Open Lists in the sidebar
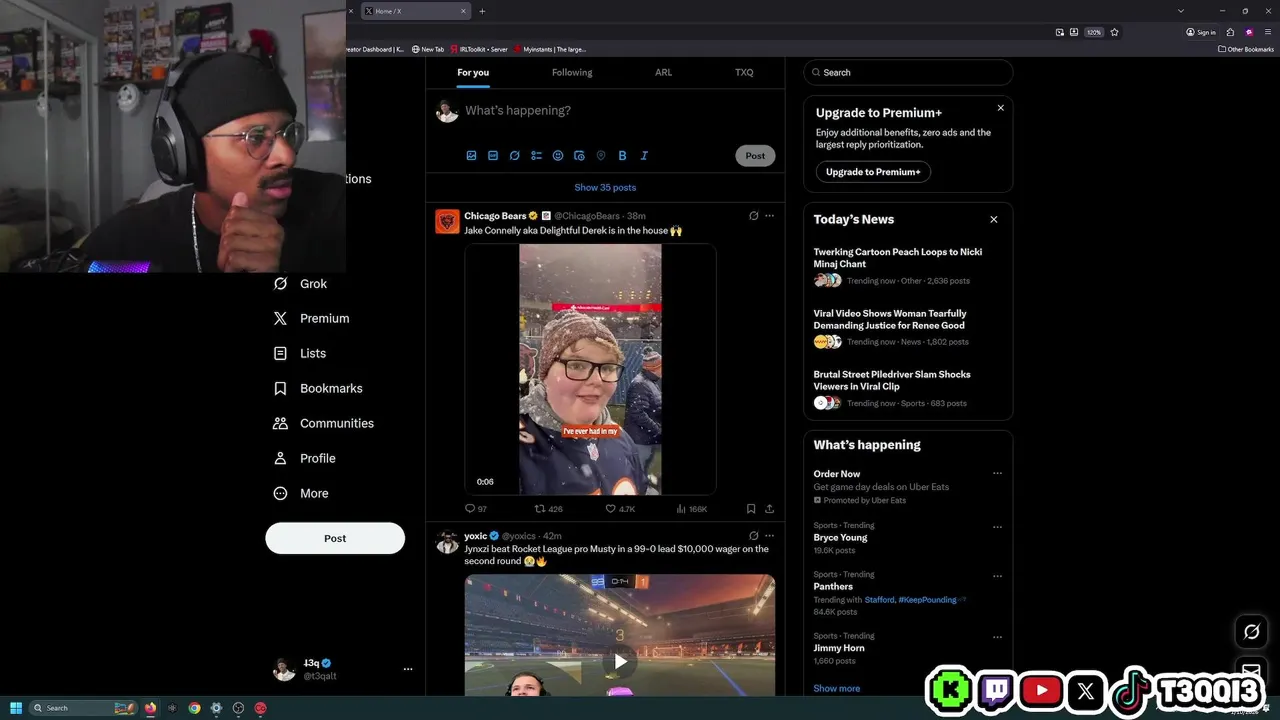 300,354
